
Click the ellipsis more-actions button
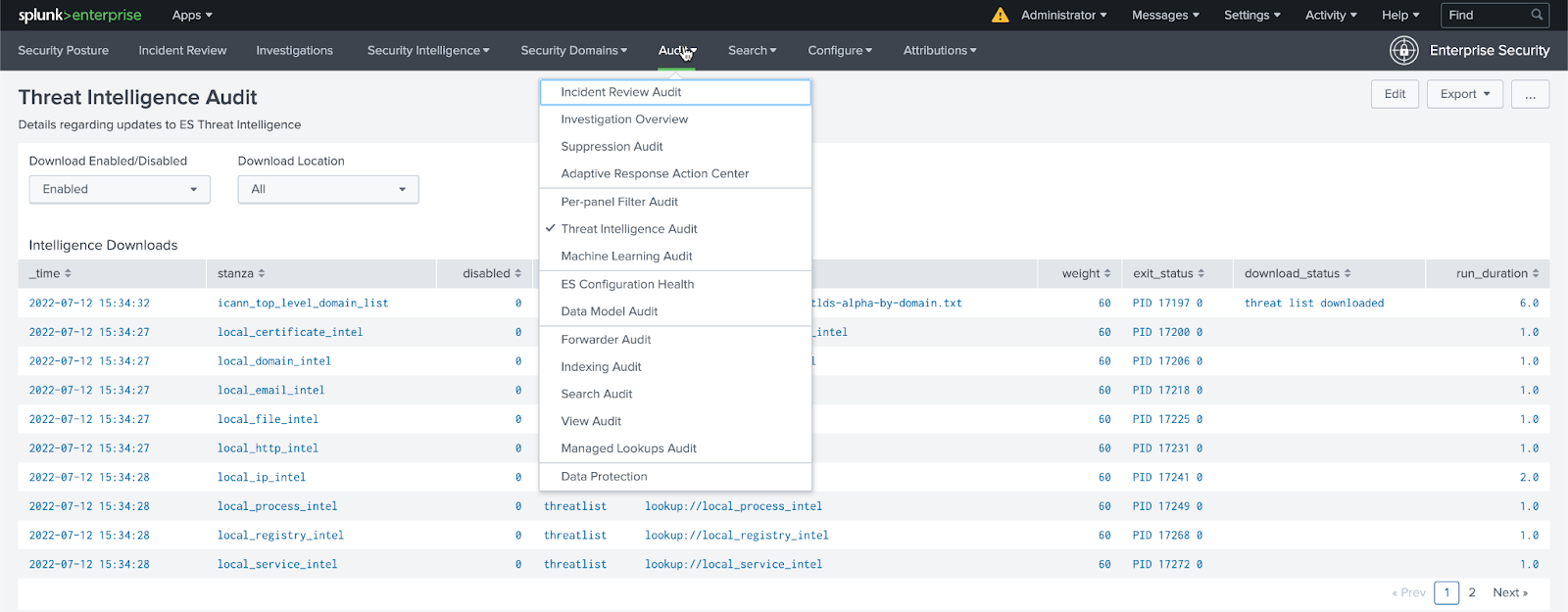(1530, 94)
